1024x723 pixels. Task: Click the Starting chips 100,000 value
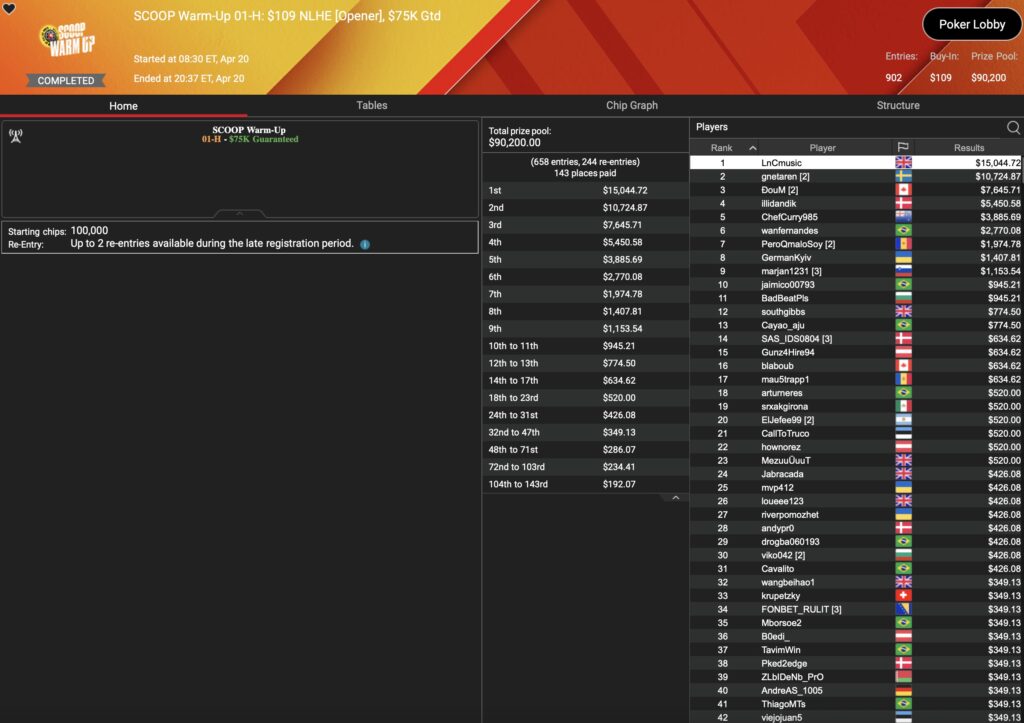point(89,231)
